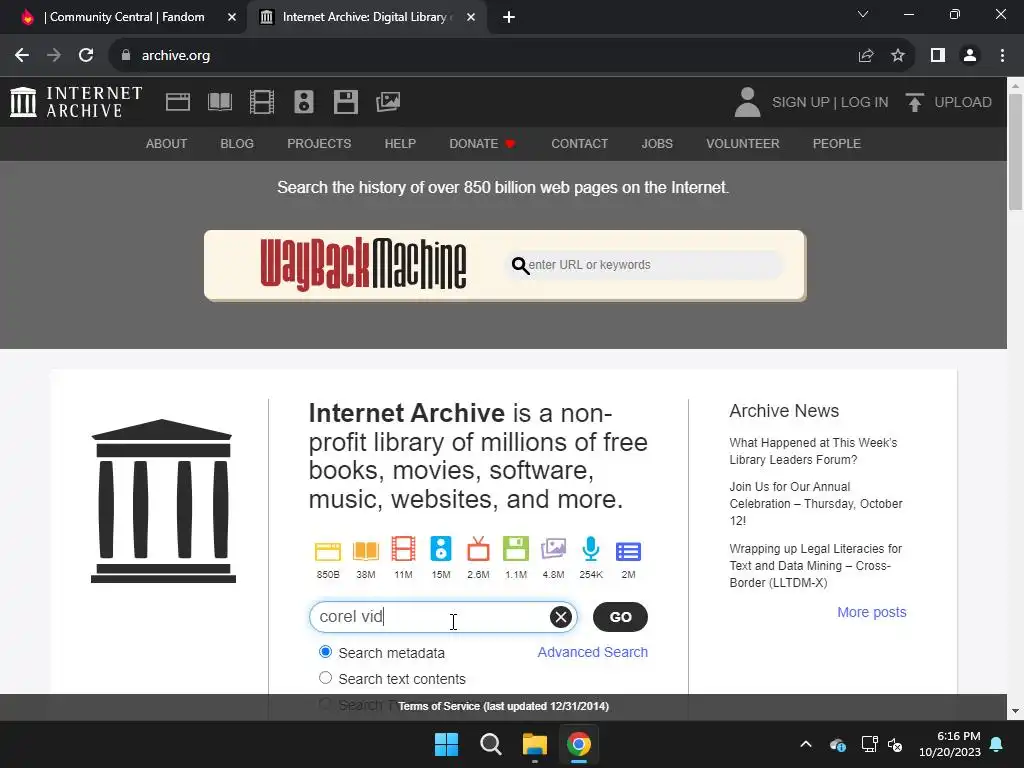The image size is (1024, 768).
Task: Open the PEOPLE menu item
Action: tap(837, 144)
